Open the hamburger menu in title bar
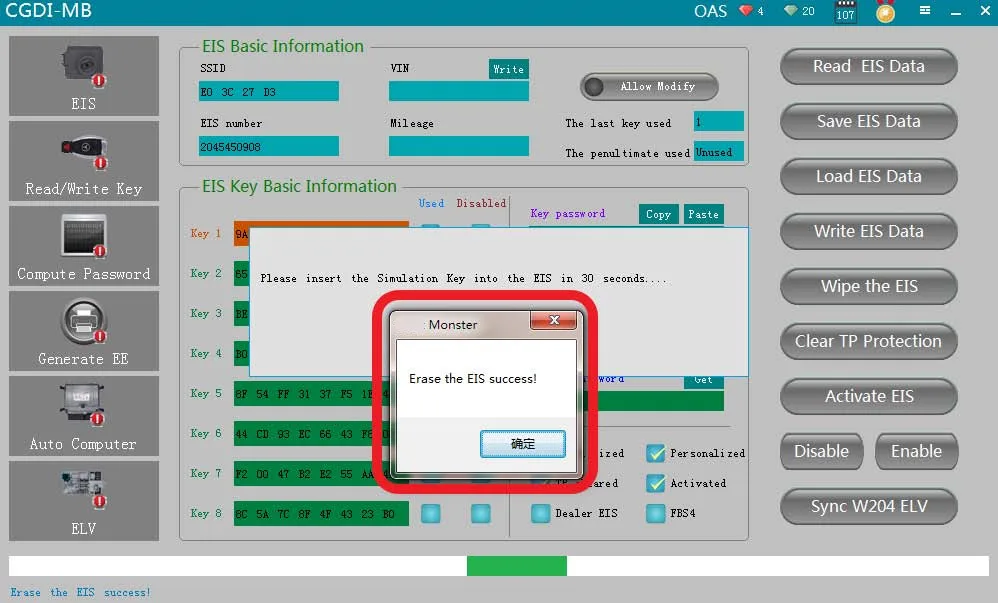The width and height of the screenshot is (998, 603). [x=925, y=11]
